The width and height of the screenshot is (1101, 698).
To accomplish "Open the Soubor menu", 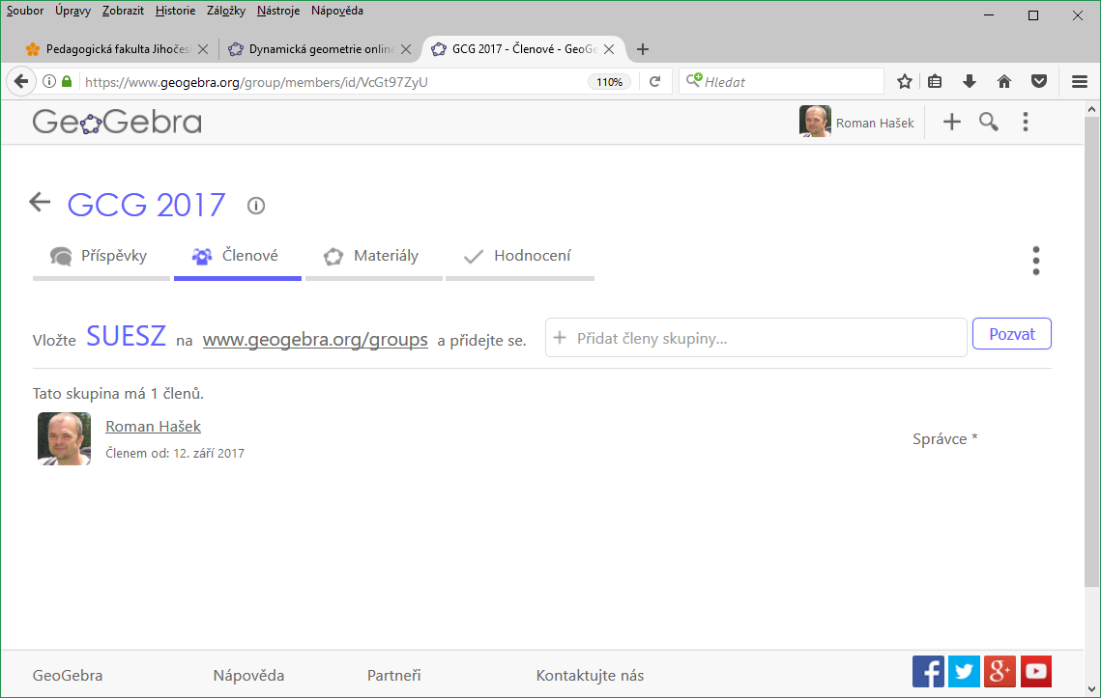I will click(x=25, y=11).
